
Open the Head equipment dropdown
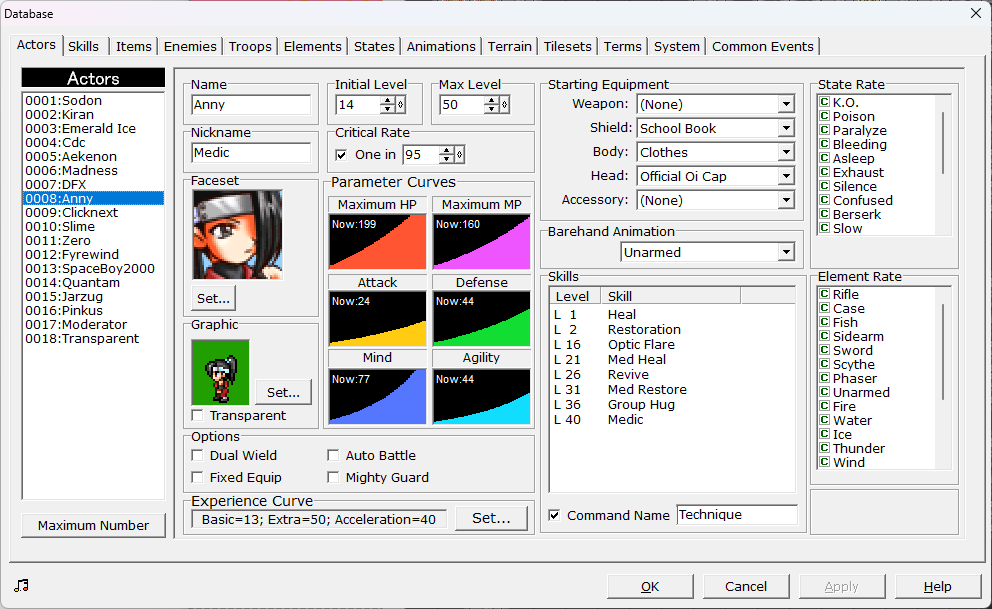click(x=786, y=177)
